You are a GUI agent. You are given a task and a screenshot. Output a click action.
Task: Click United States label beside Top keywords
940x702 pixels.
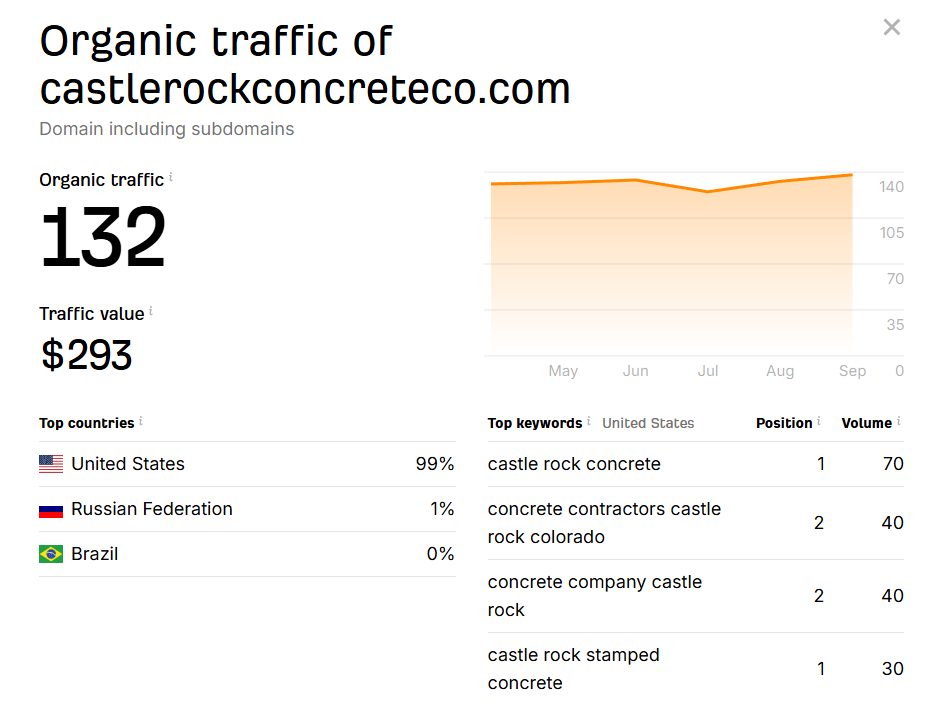coord(648,423)
